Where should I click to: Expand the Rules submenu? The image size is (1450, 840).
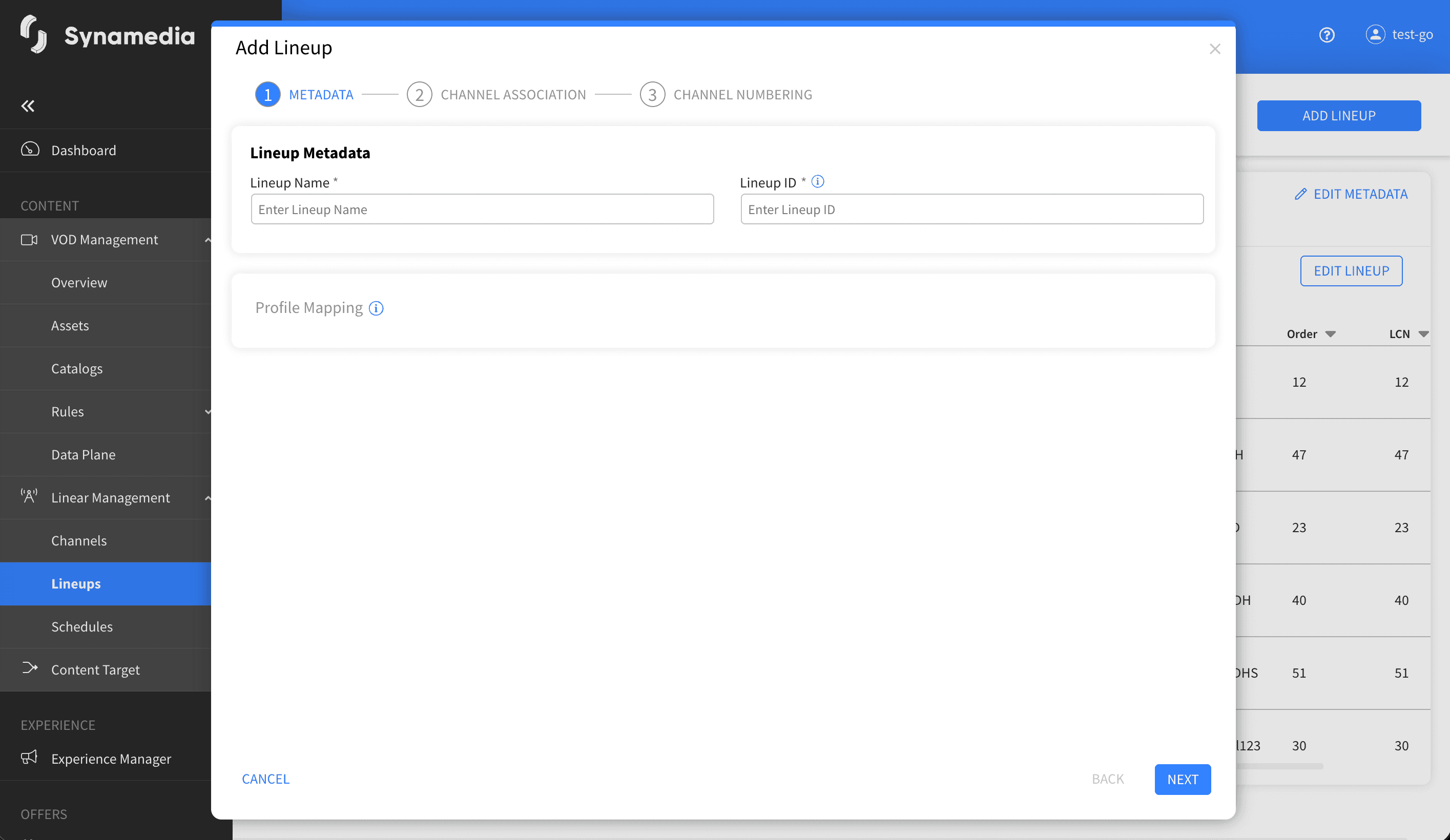coord(208,412)
